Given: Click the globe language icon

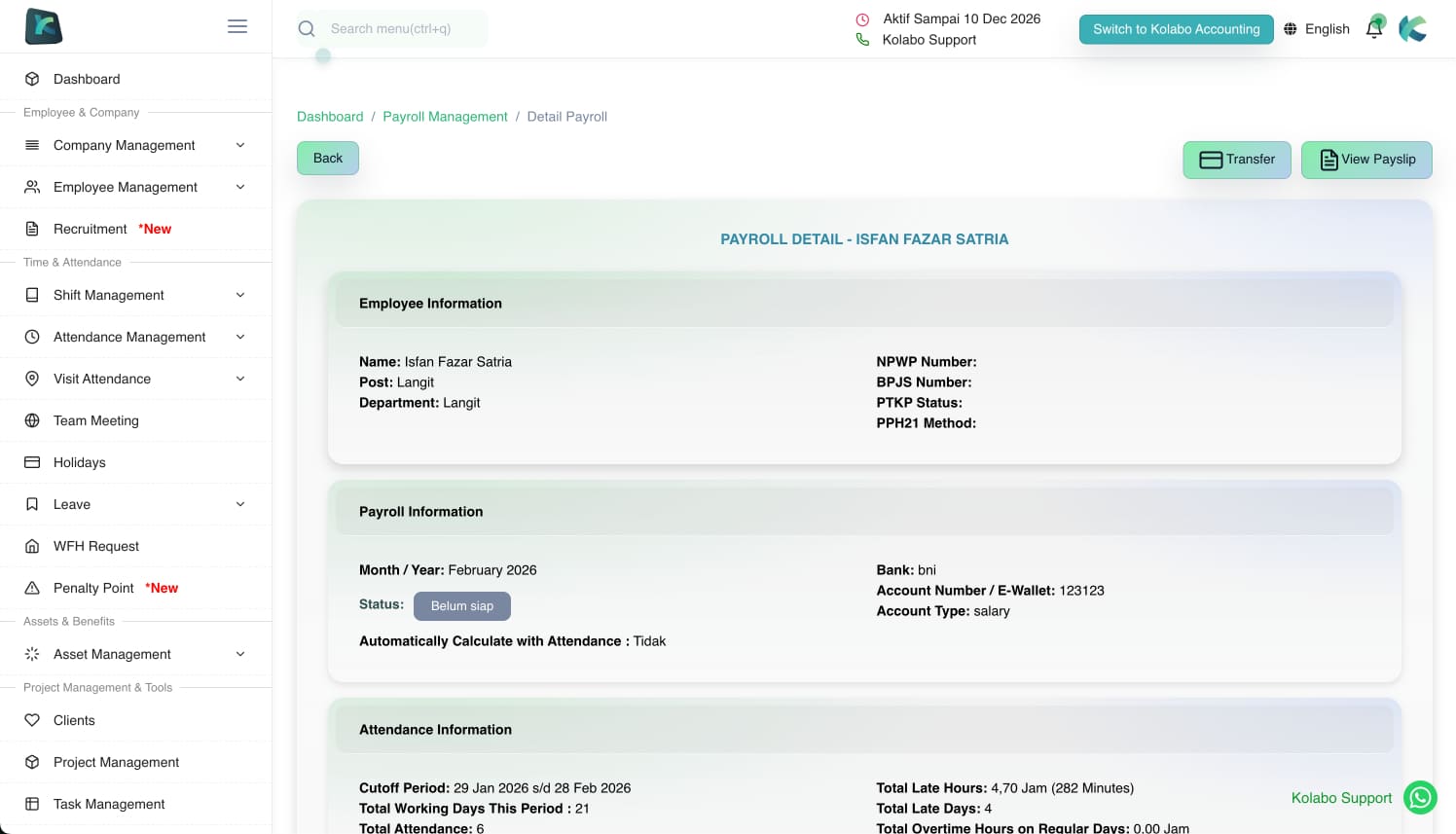Looking at the screenshot, I should coord(1291,29).
